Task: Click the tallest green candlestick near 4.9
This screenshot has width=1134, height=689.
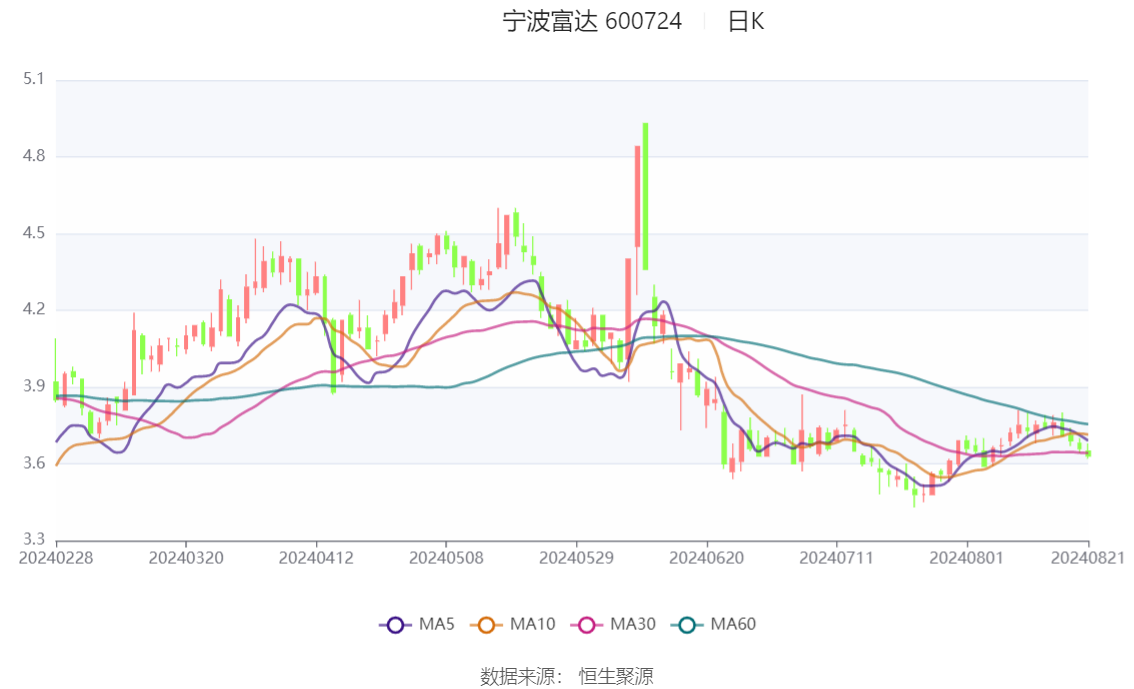Action: 645,197
